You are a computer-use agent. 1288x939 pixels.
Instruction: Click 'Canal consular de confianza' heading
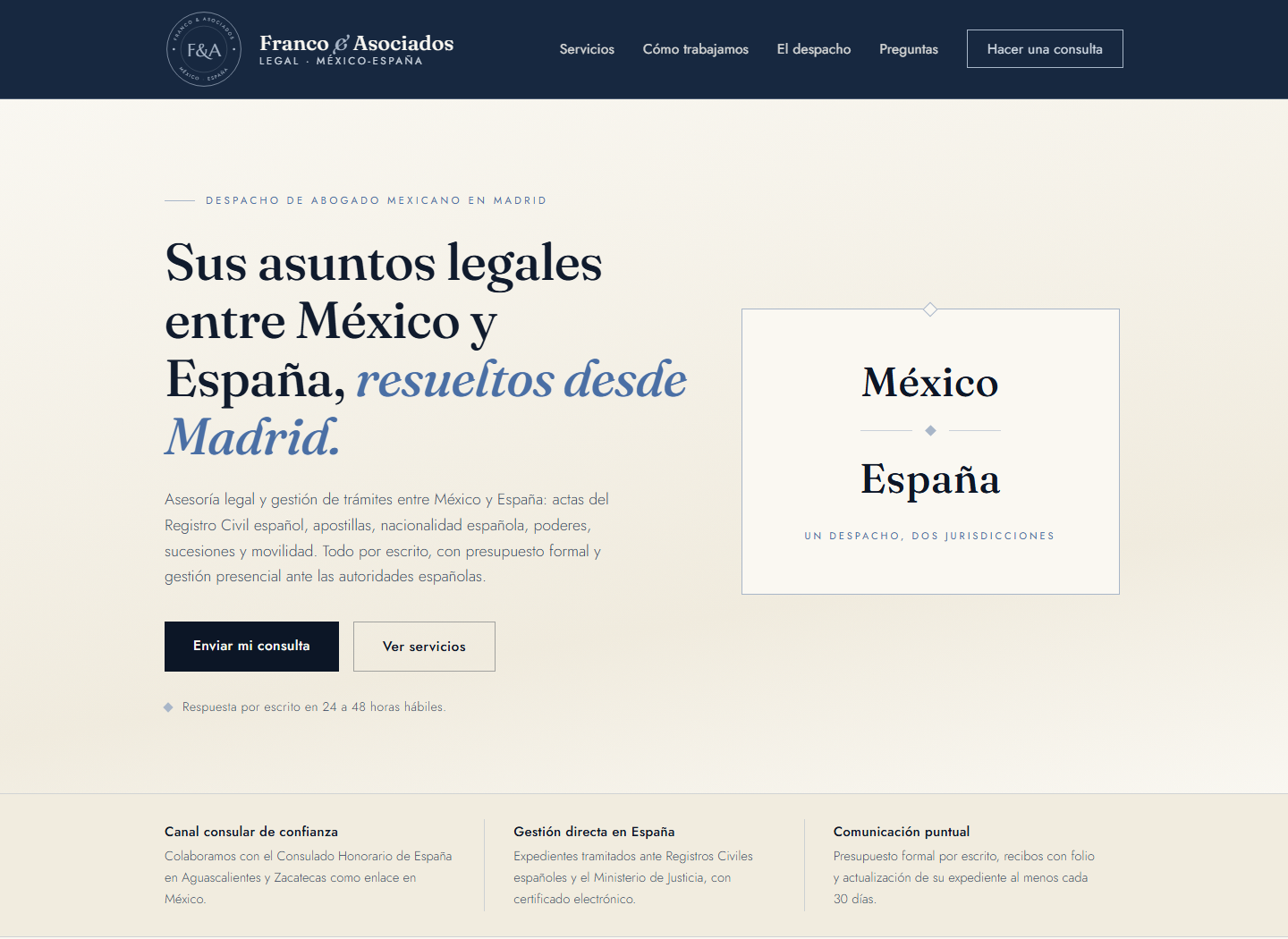coord(251,832)
